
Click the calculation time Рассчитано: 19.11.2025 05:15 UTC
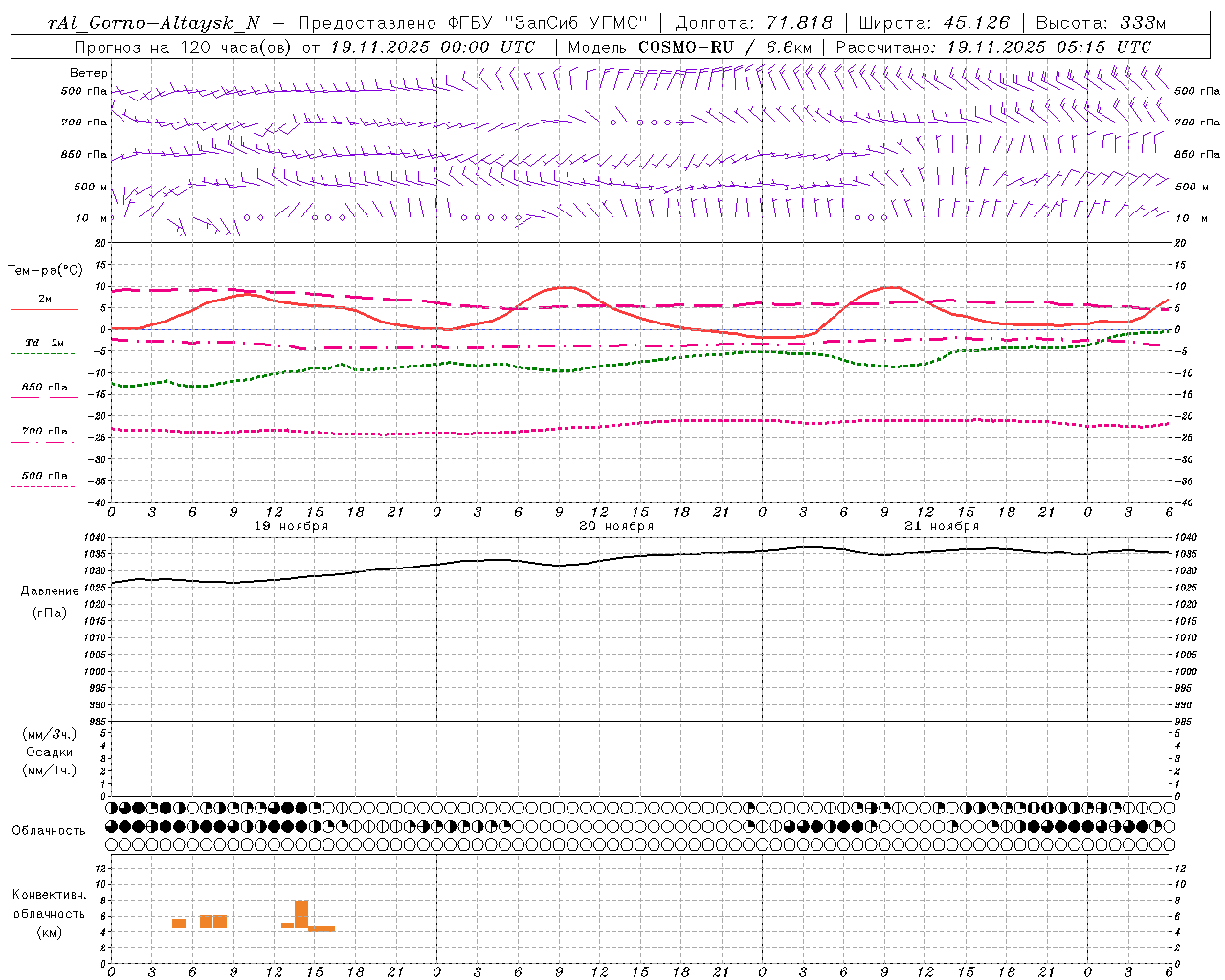click(994, 47)
